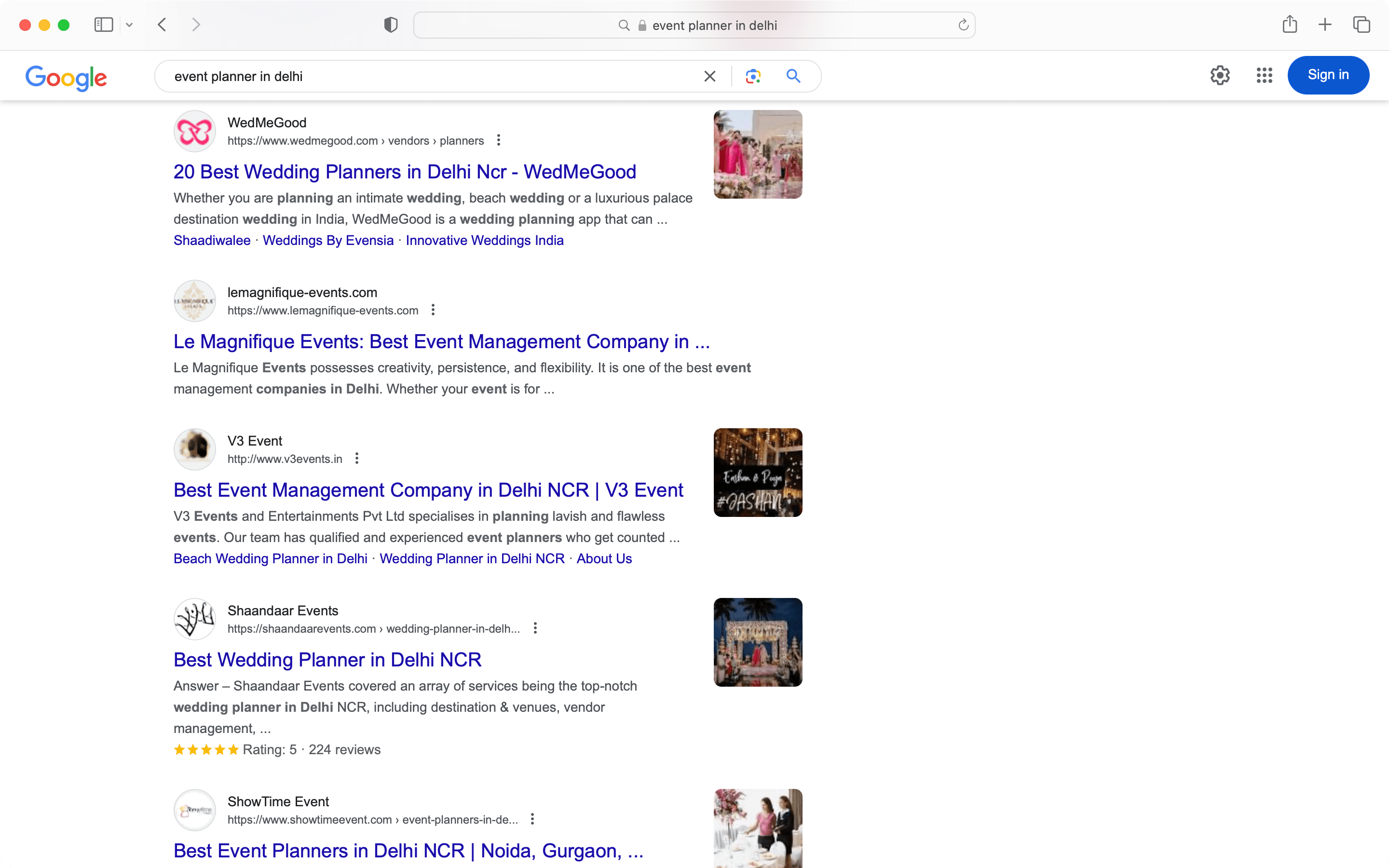Submit search with the magnifier icon
The width and height of the screenshot is (1389, 868).
(x=793, y=76)
